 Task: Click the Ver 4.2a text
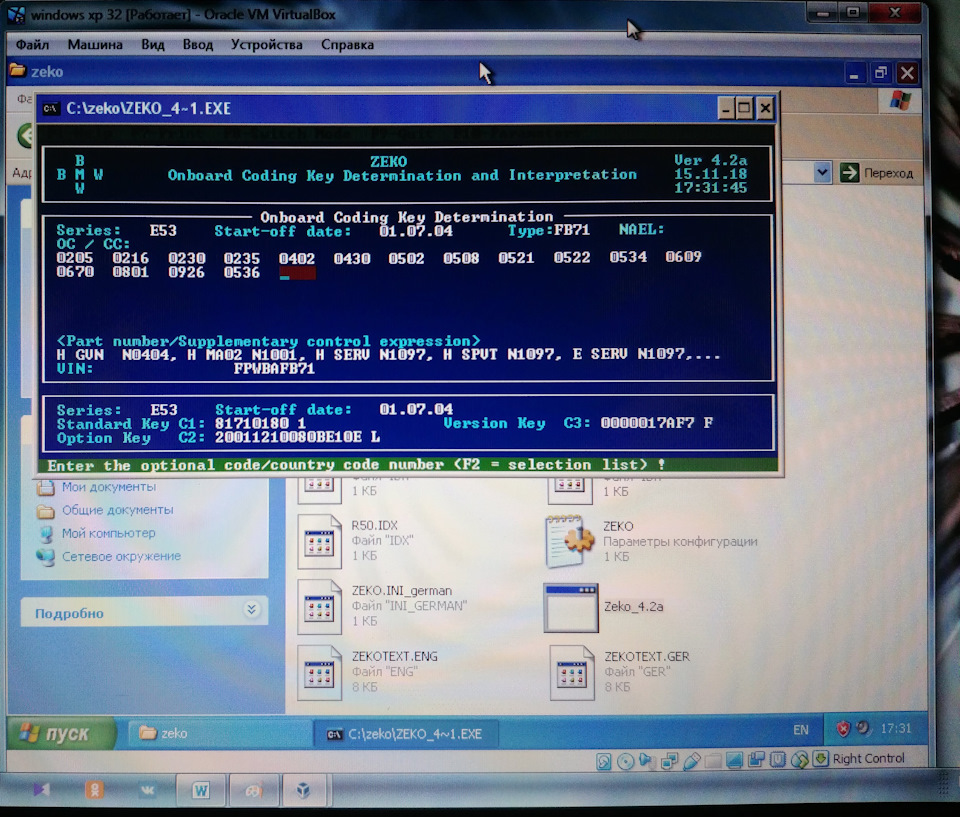(710, 160)
